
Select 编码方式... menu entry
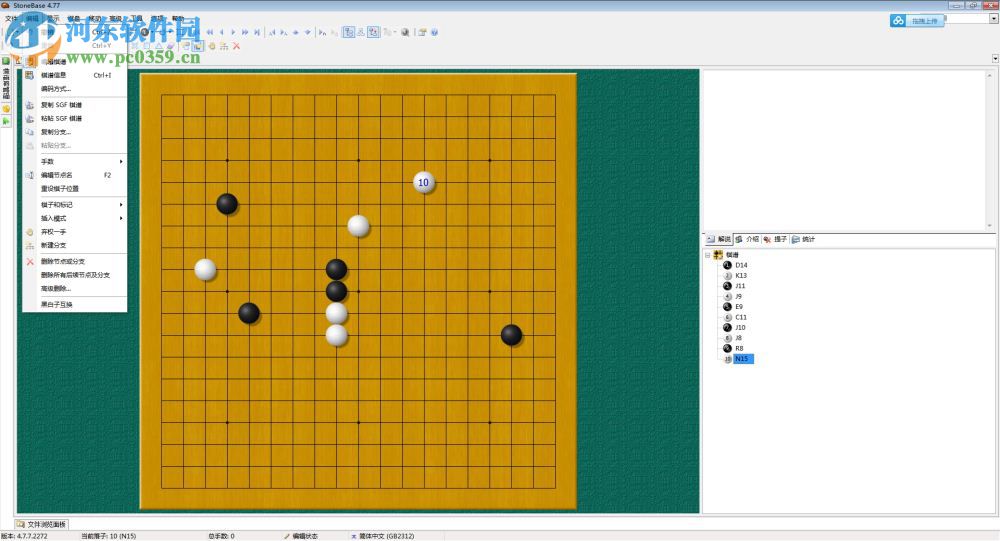(x=75, y=89)
